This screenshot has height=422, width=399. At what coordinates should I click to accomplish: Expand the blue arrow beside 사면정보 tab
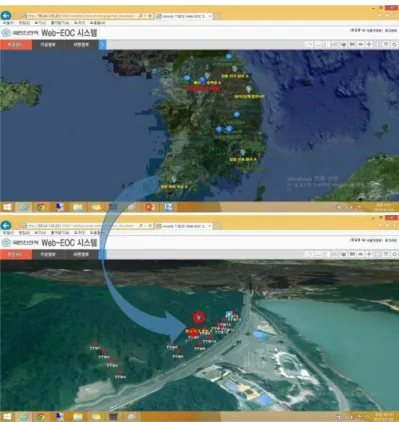pos(103,45)
